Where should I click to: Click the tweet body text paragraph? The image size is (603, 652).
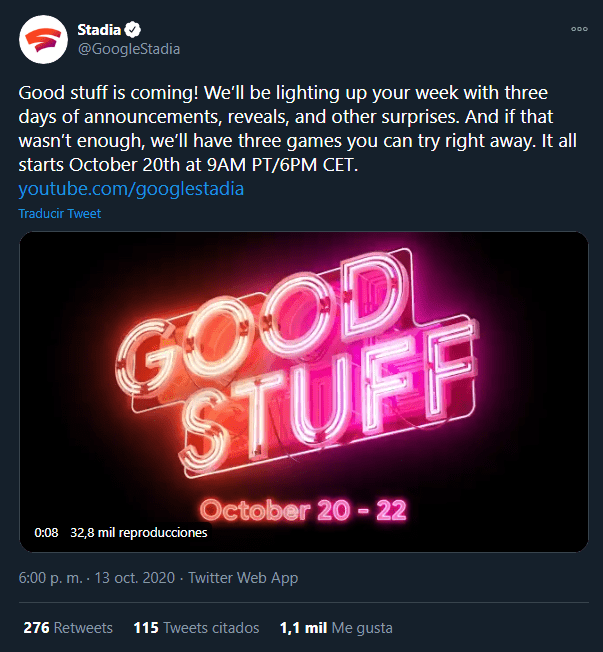click(x=297, y=129)
